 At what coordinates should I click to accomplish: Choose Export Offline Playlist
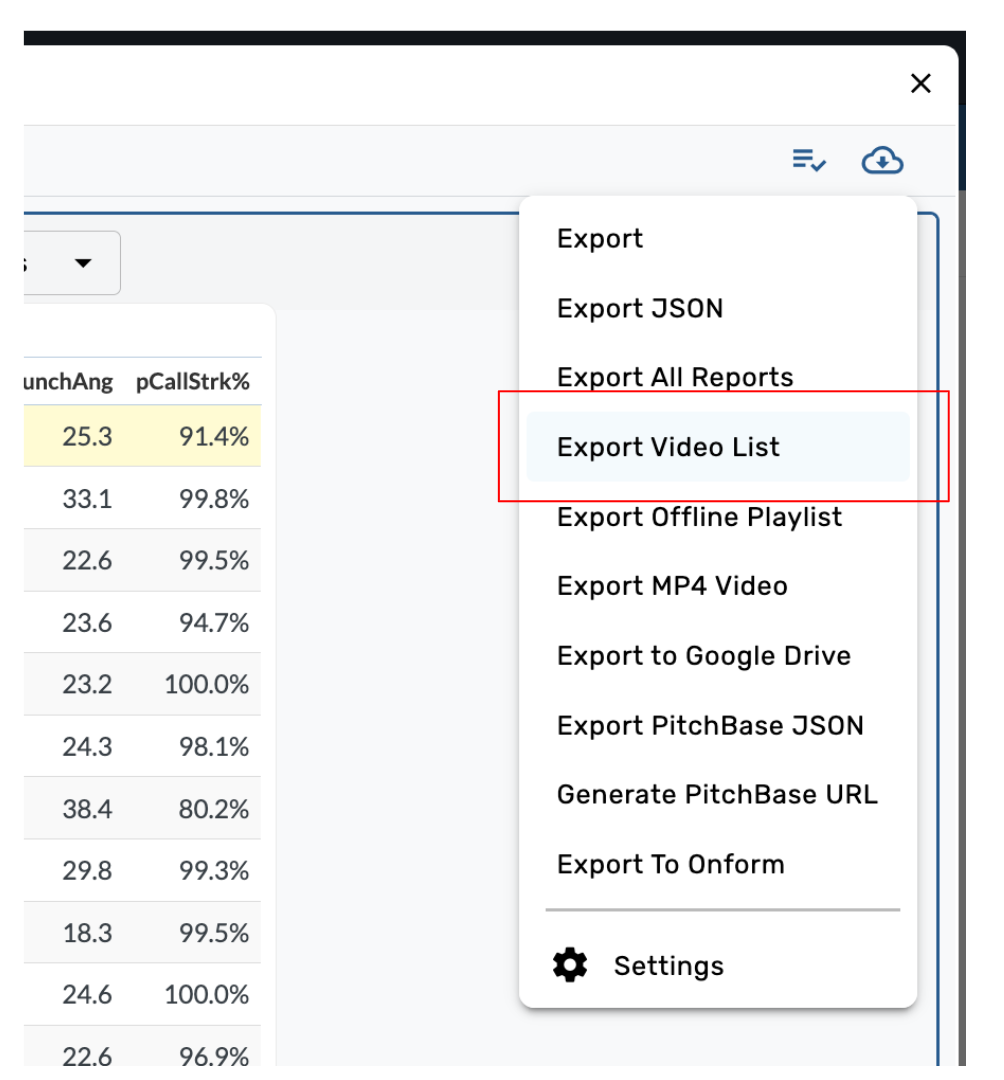(x=699, y=517)
